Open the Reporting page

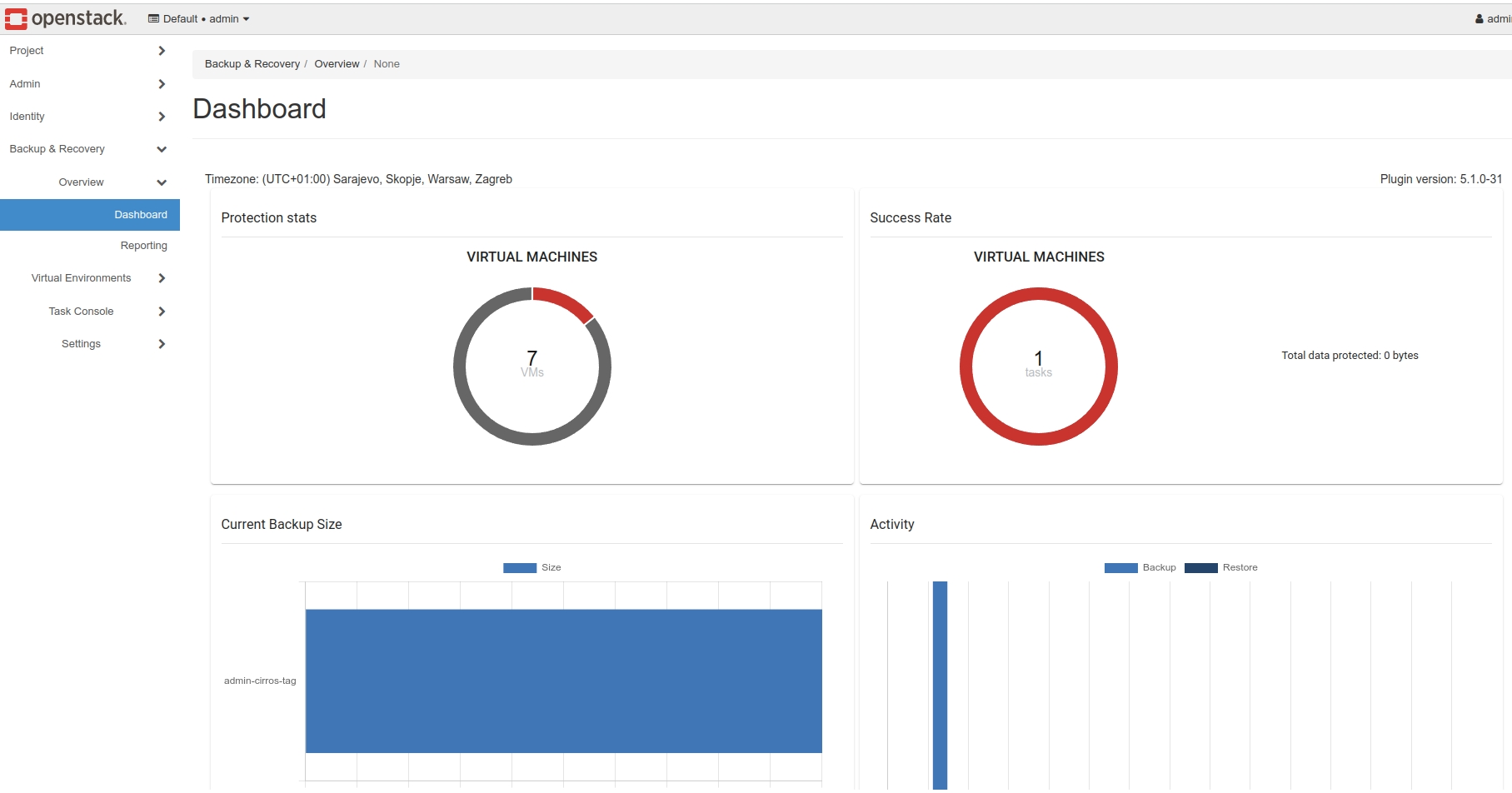[x=143, y=246]
